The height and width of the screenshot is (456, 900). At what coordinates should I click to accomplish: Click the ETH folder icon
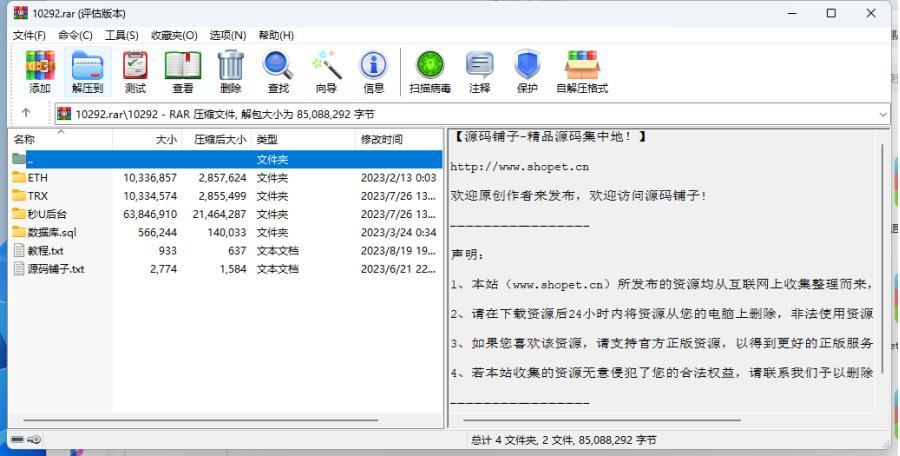coord(19,177)
